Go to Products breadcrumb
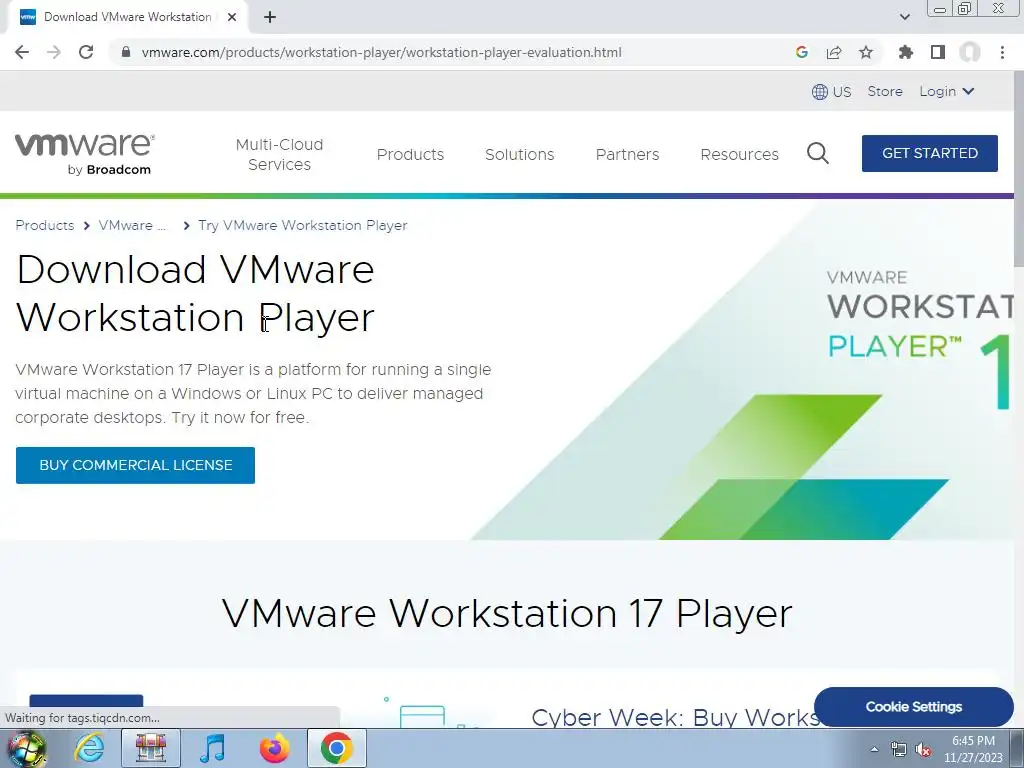Image resolution: width=1024 pixels, height=768 pixels. [x=45, y=225]
